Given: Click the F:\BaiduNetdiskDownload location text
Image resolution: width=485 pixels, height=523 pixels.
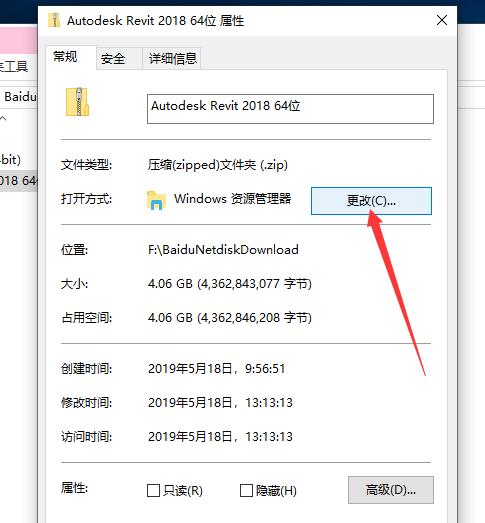Looking at the screenshot, I should click(x=223, y=249).
